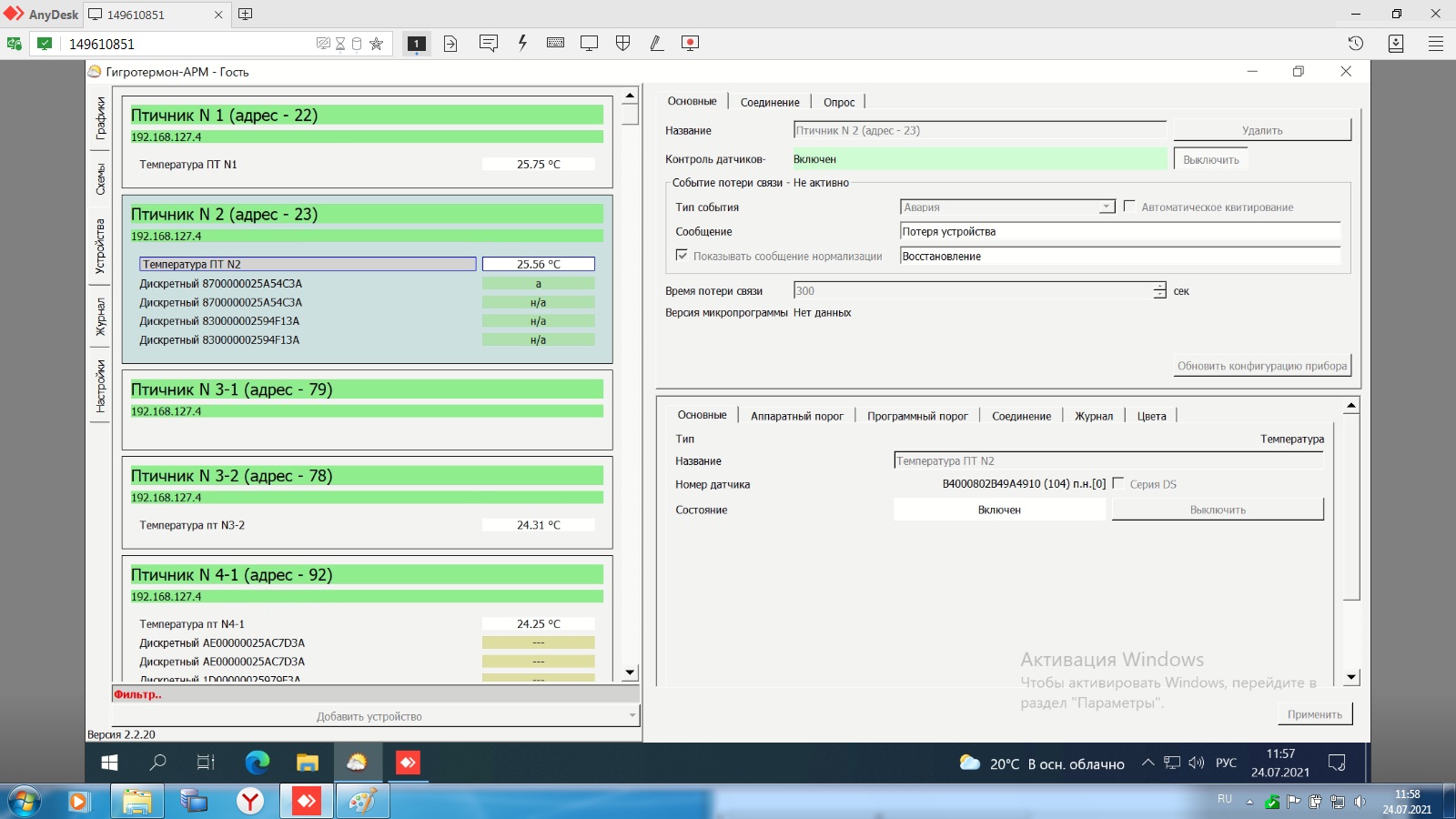Image resolution: width=1456 pixels, height=819 pixels.
Task: Open Тип события dropdown showing Авария
Action: click(1007, 207)
